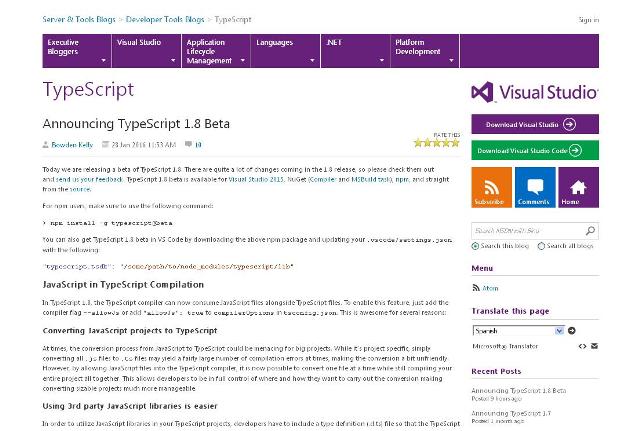Click the Sign in link

coord(589,20)
